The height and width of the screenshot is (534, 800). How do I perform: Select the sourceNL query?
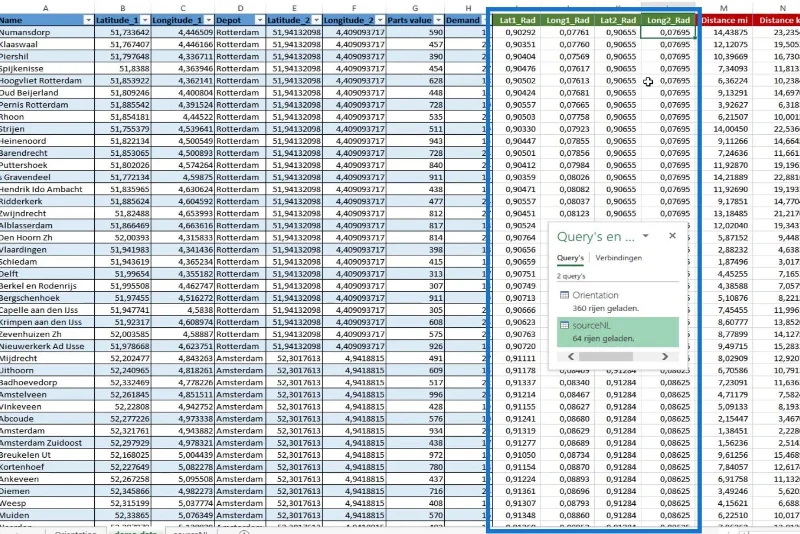tap(618, 332)
